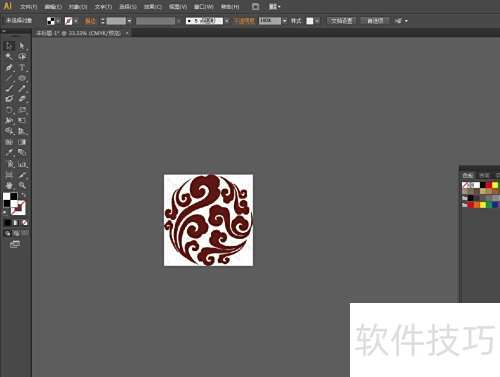Select the Blob Brush tool
500x377 pixels.
click(x=9, y=99)
